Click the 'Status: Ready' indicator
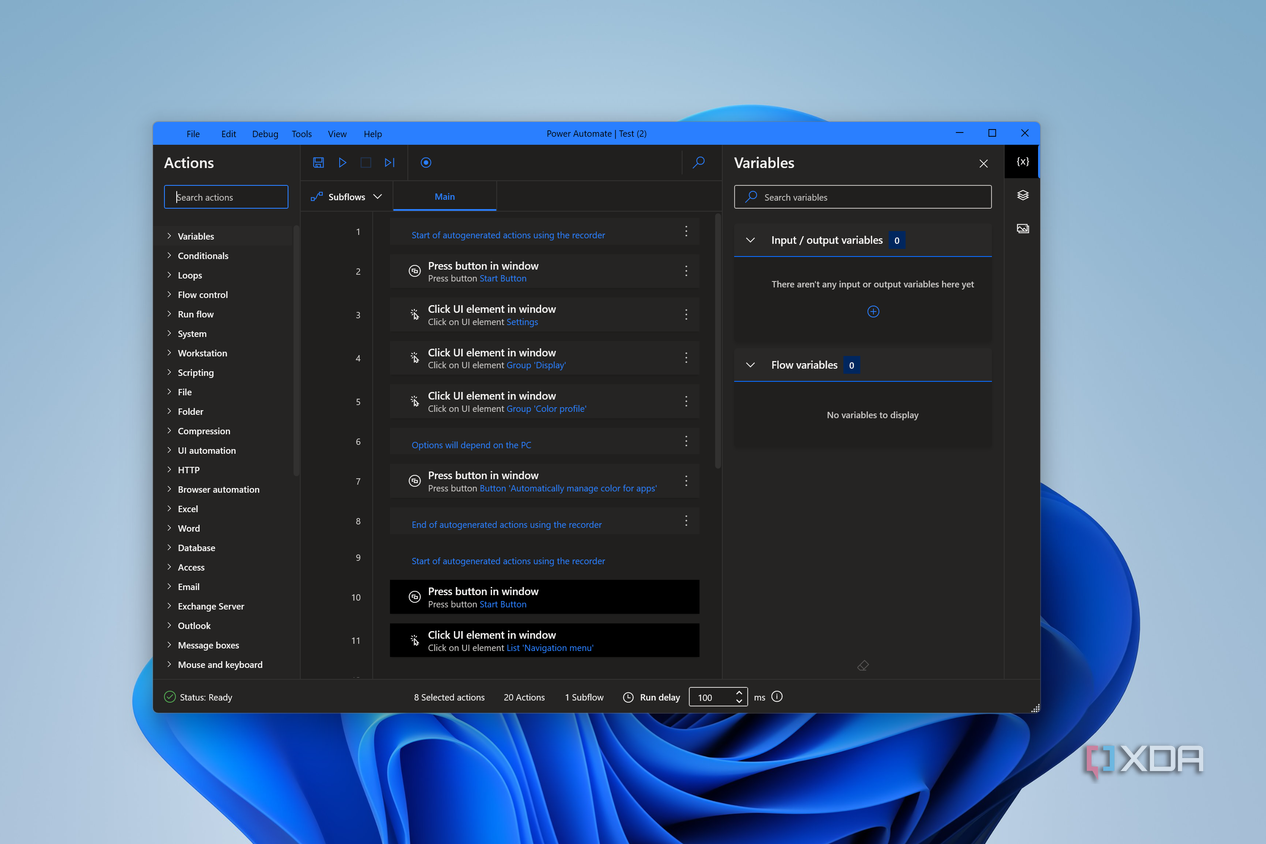The width and height of the screenshot is (1266, 844). [x=198, y=697]
